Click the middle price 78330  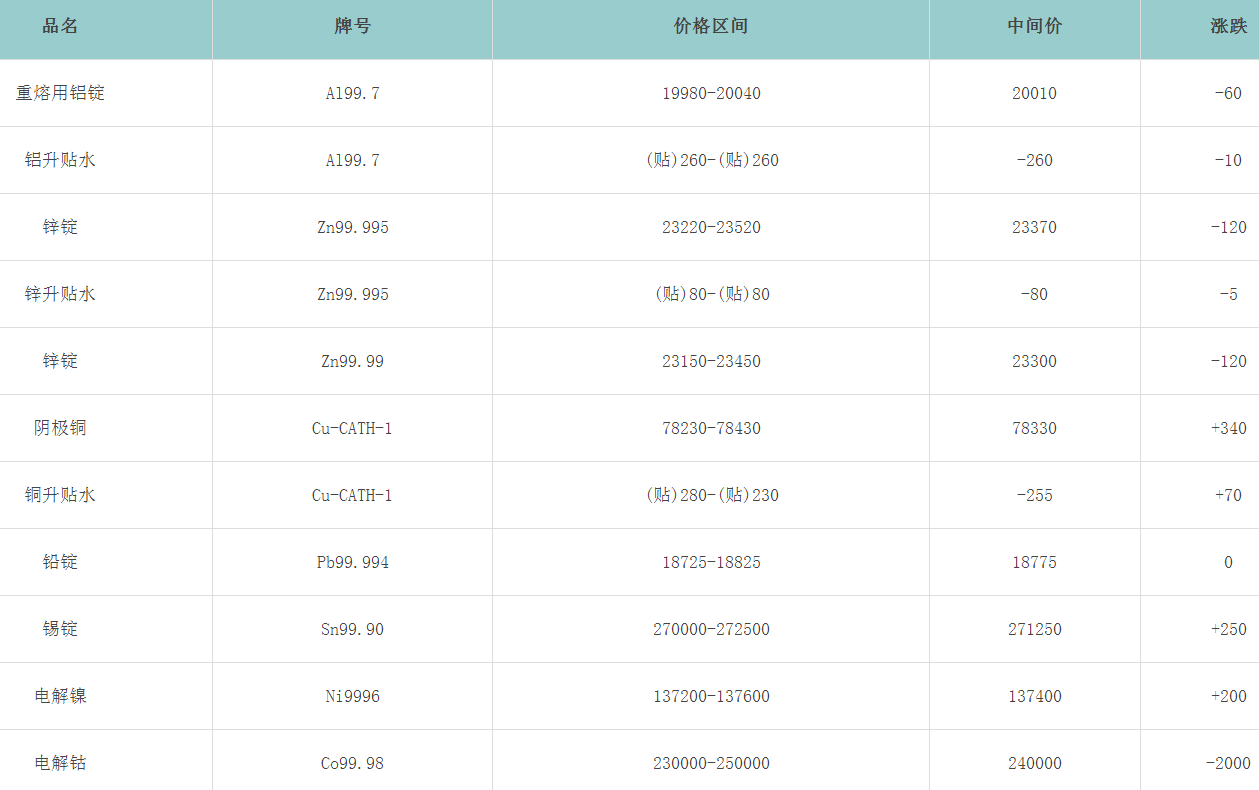pyautogui.click(x=1034, y=428)
